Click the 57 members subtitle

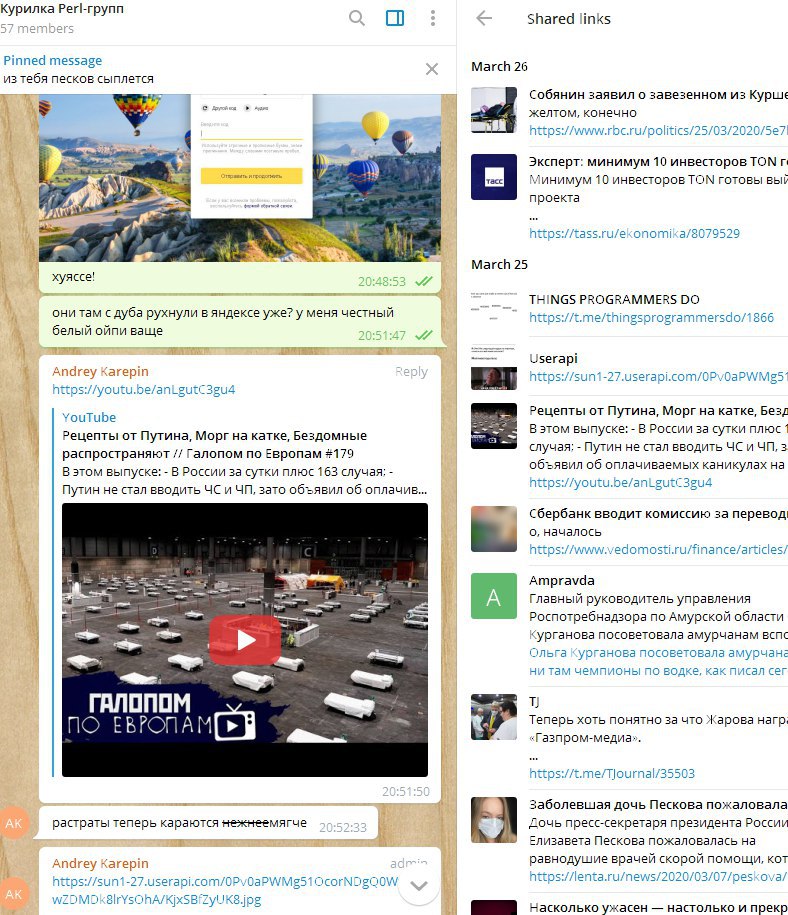pos(37,29)
